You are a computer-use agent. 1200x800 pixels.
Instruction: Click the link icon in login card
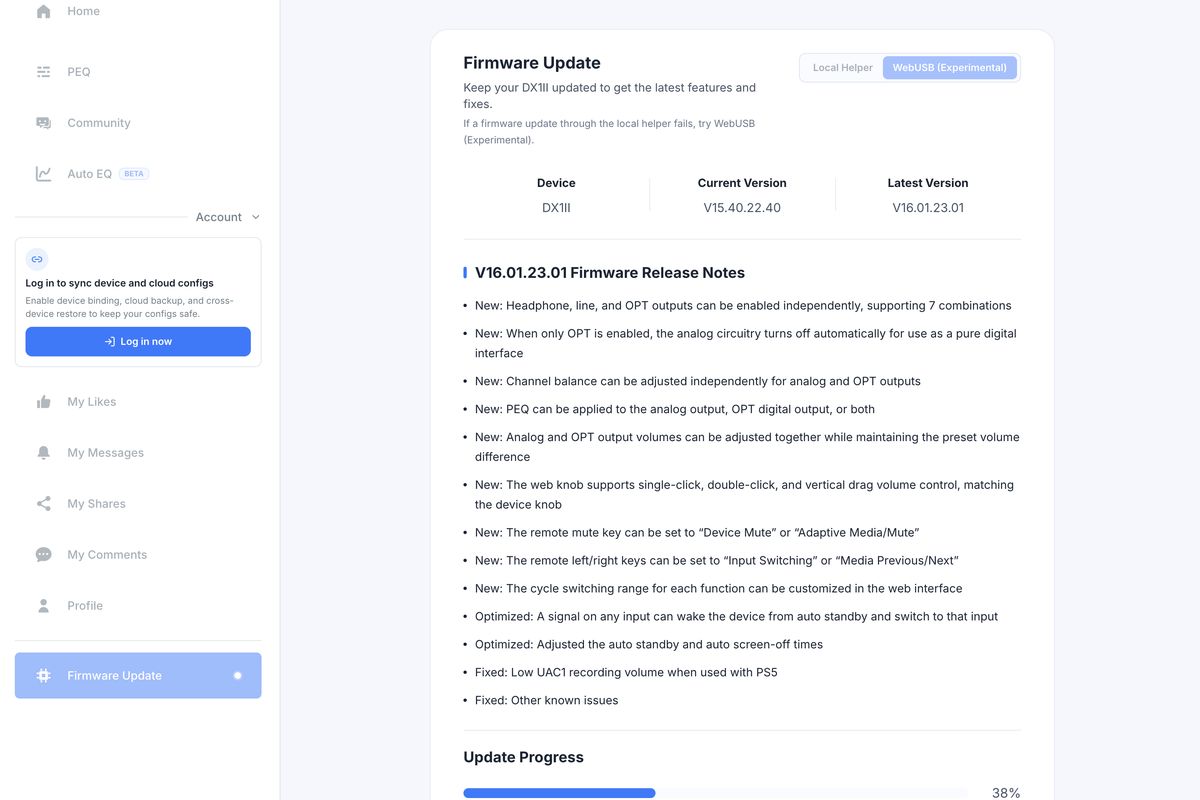[37, 259]
